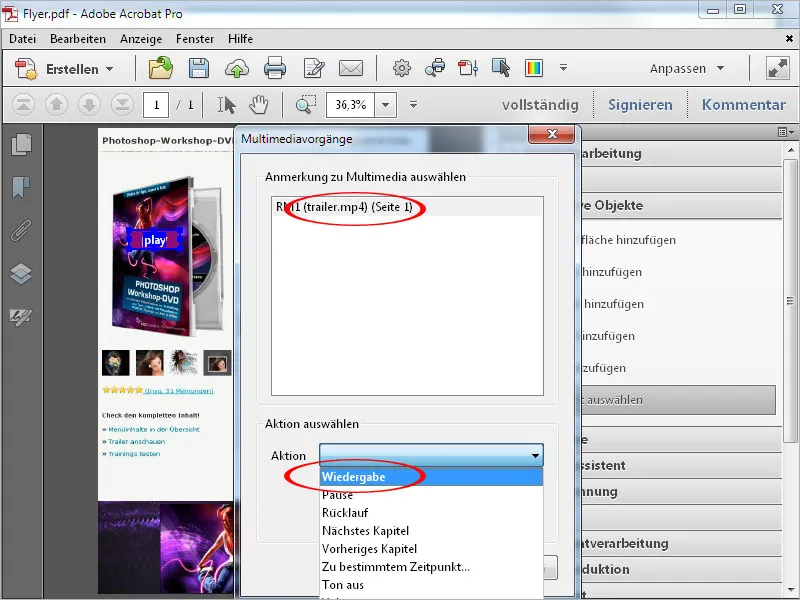Screen dimensions: 800x600
Task: Close the document with menu bar X
Action: click(789, 39)
